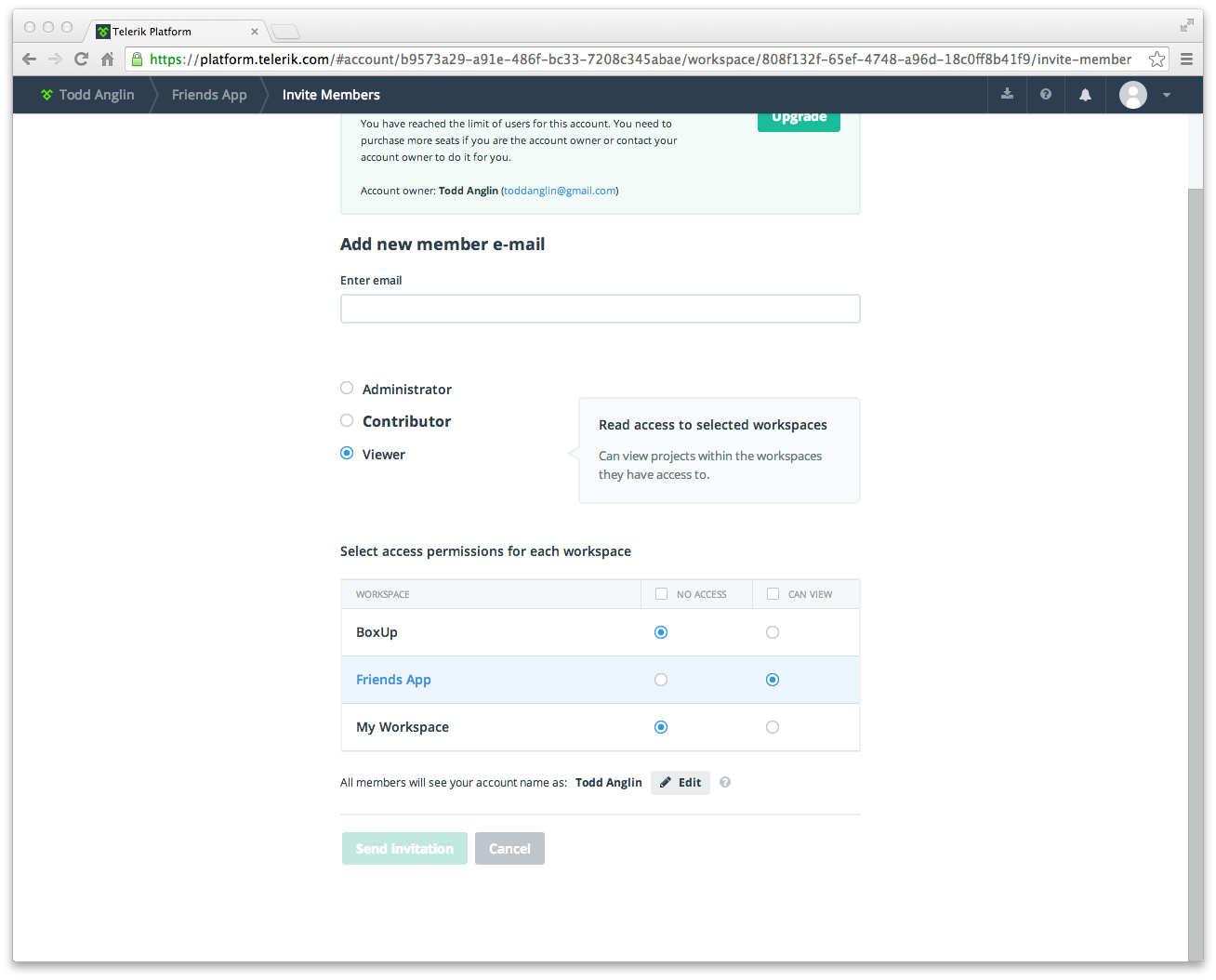Select the Administrator role radio button

pyautogui.click(x=347, y=389)
